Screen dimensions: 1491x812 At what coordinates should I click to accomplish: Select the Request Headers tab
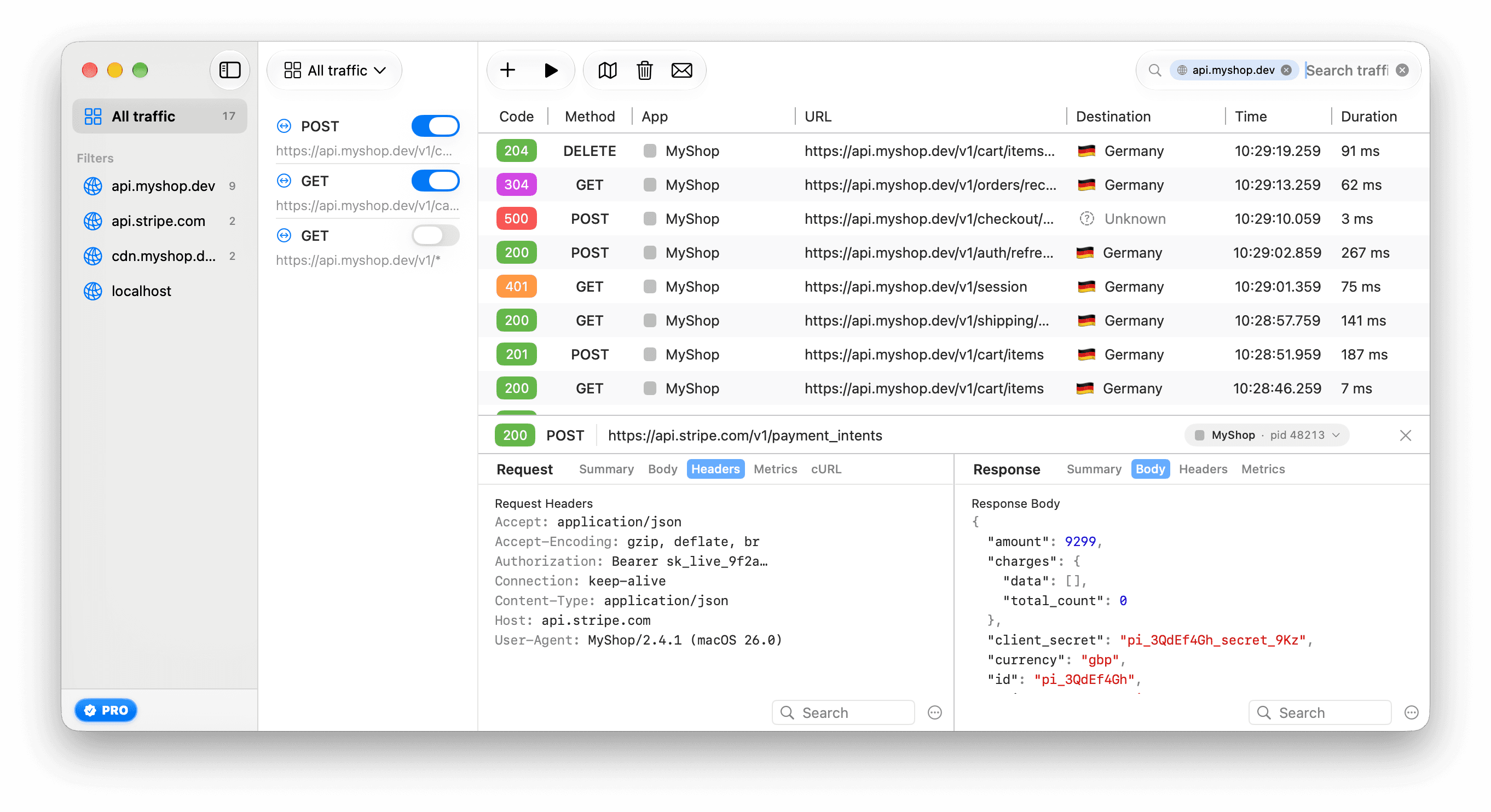click(715, 469)
